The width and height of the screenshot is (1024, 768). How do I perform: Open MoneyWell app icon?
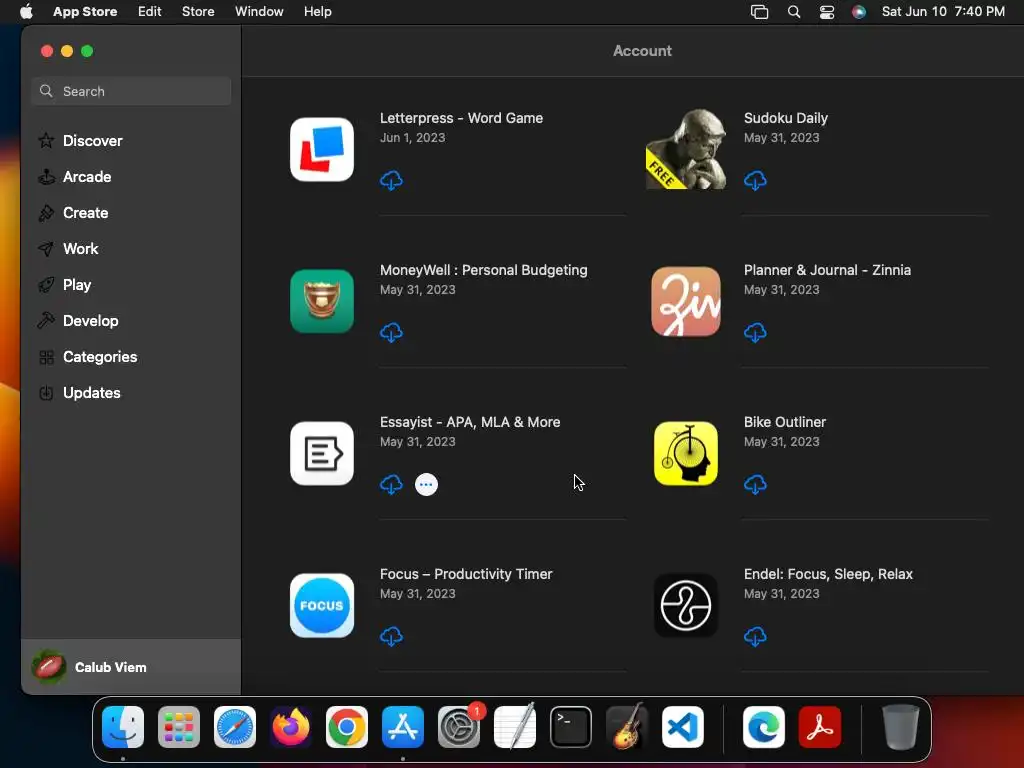click(x=322, y=302)
